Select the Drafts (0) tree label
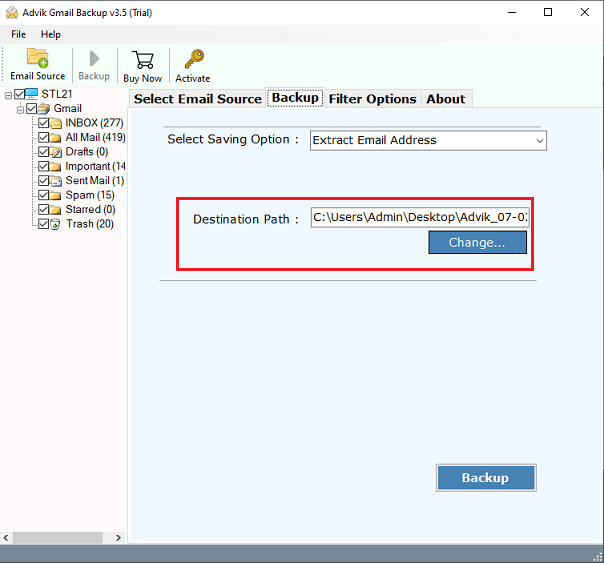 click(87, 152)
